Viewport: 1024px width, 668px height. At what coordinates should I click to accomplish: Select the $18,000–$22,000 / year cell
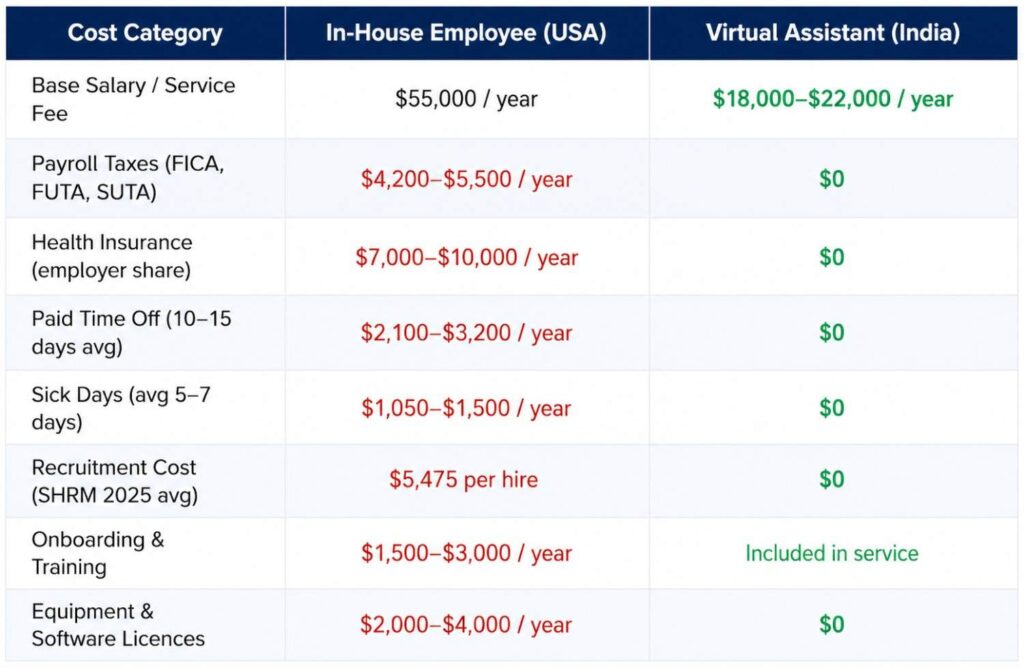[x=832, y=99]
